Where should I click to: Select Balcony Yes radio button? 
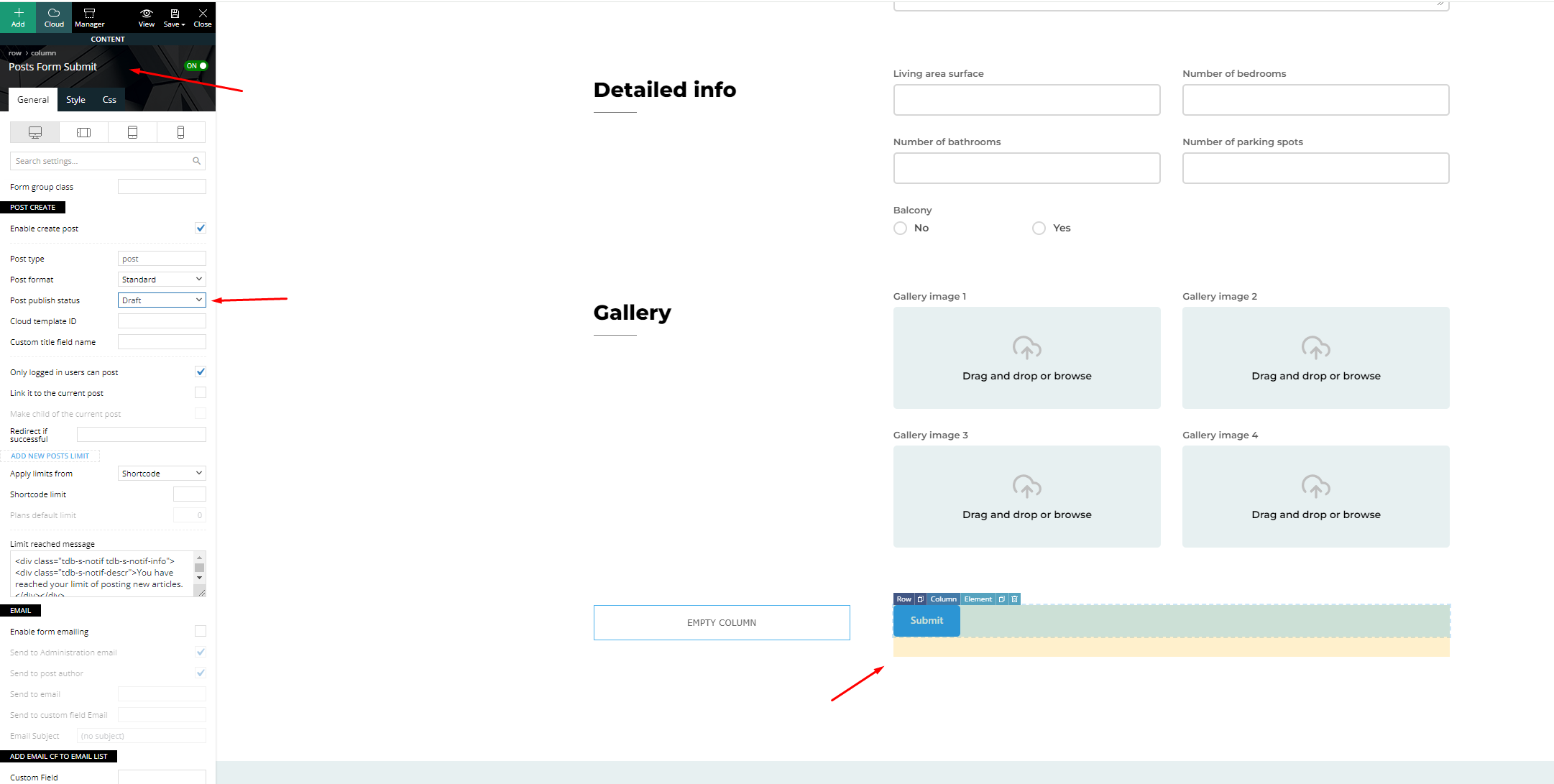1039,229
